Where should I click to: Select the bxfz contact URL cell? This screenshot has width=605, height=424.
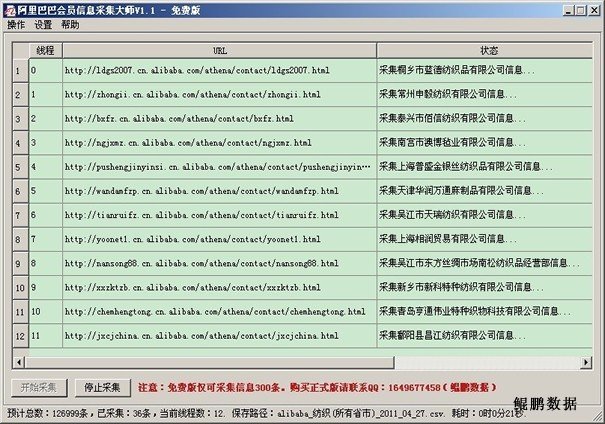click(220, 118)
